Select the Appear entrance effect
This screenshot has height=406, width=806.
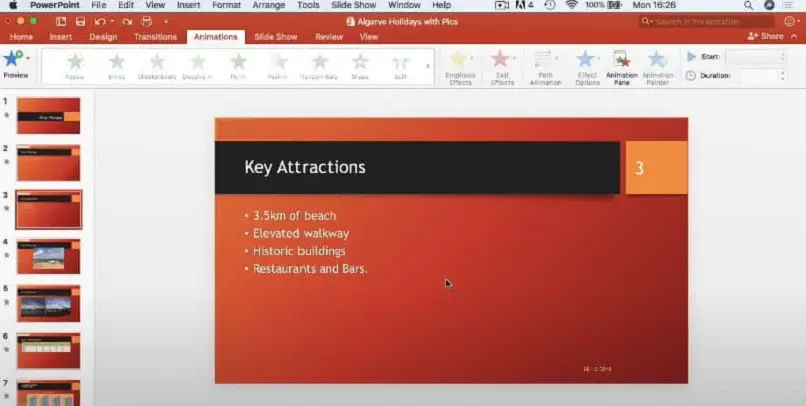(x=75, y=67)
